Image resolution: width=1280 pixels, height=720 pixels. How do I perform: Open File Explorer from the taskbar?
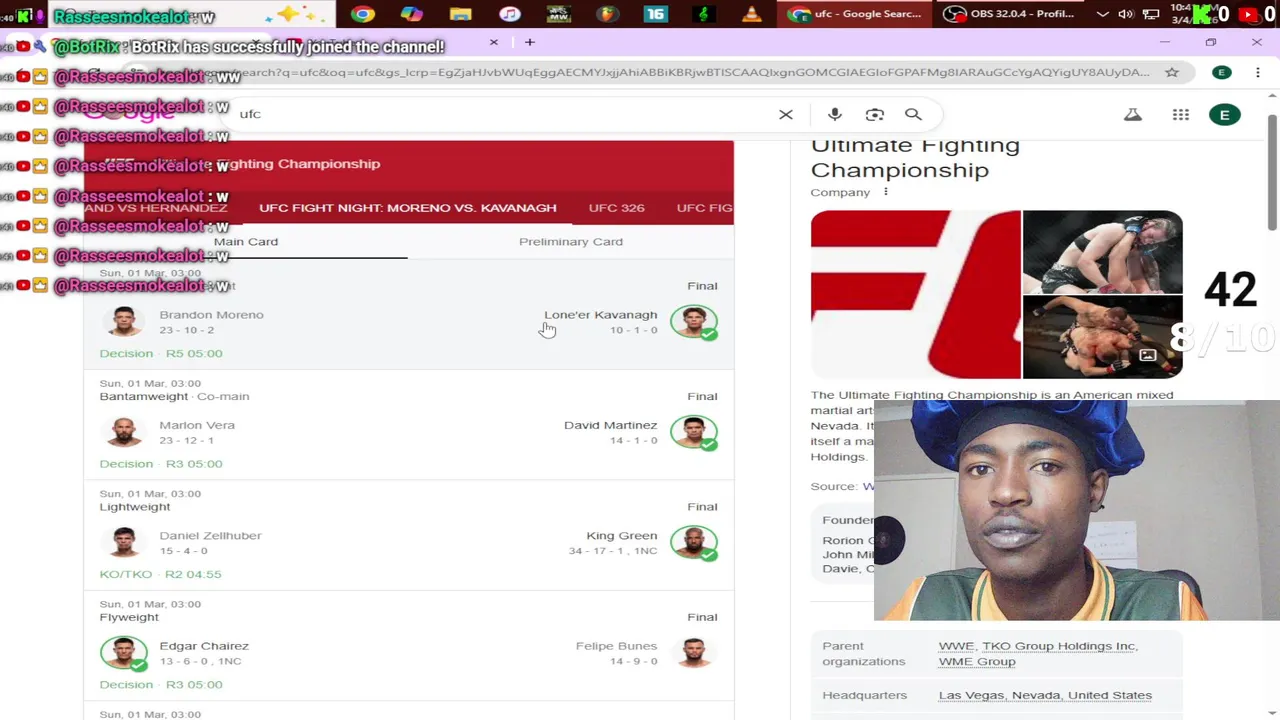(460, 14)
